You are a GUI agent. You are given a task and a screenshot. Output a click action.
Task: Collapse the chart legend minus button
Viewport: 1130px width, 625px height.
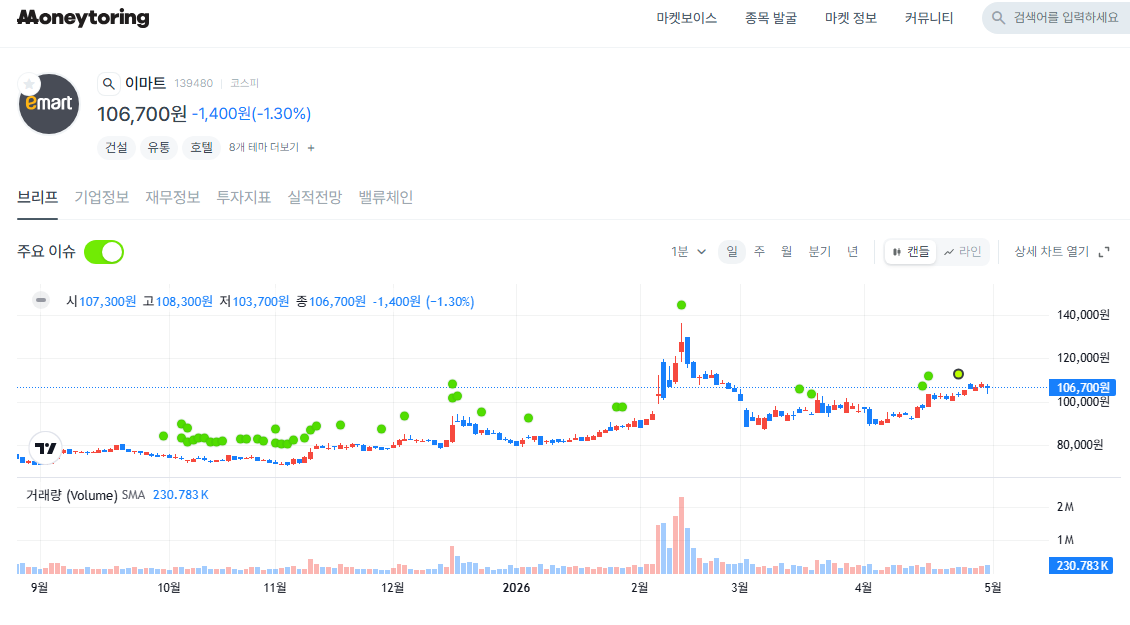click(41, 301)
